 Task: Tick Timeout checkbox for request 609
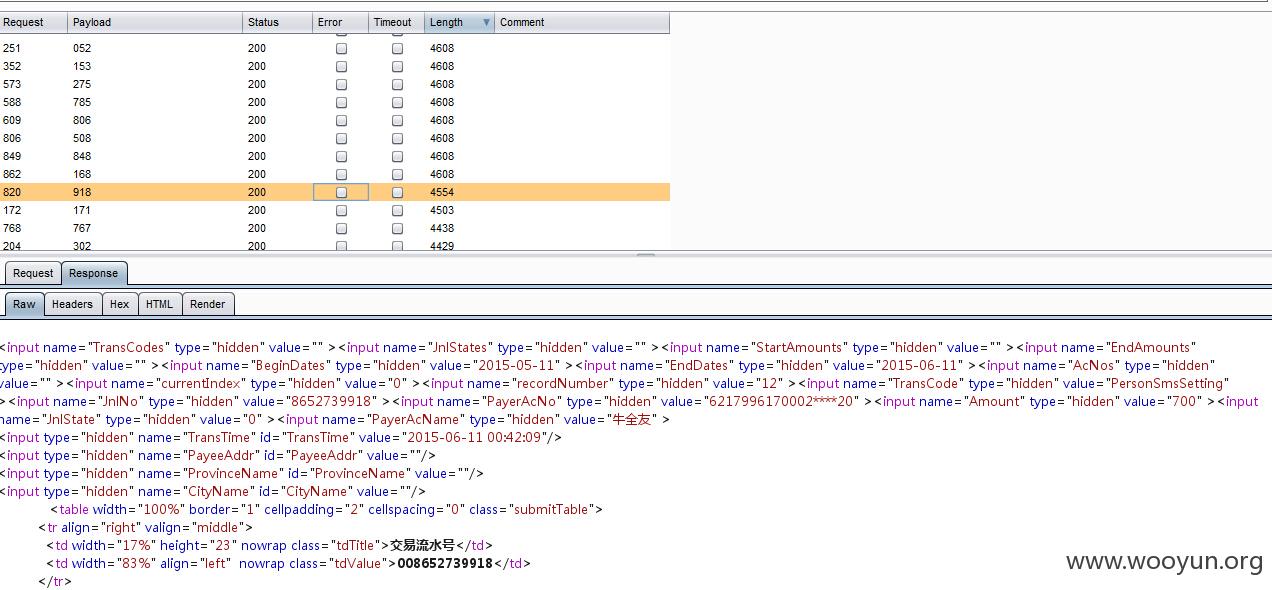[x=397, y=120]
